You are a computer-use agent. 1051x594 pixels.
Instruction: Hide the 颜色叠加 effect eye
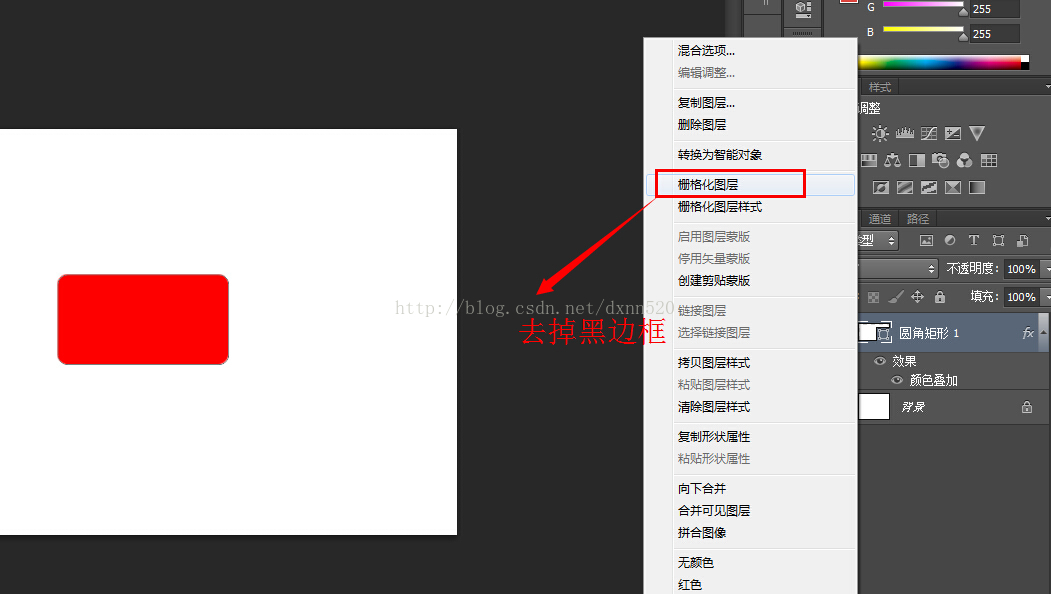point(897,380)
